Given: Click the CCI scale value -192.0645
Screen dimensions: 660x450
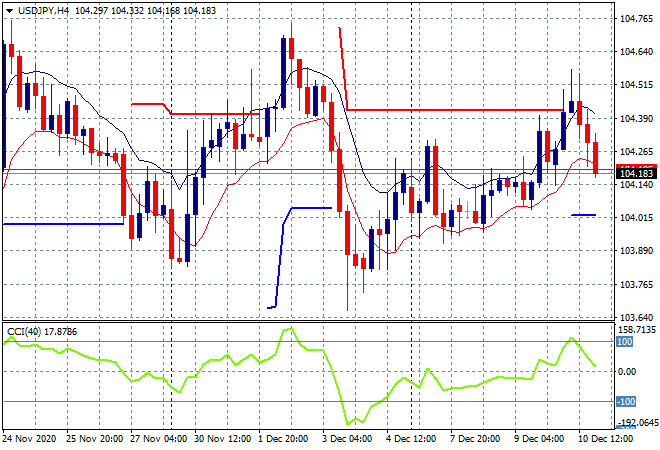Looking at the screenshot, I should coord(637,422).
